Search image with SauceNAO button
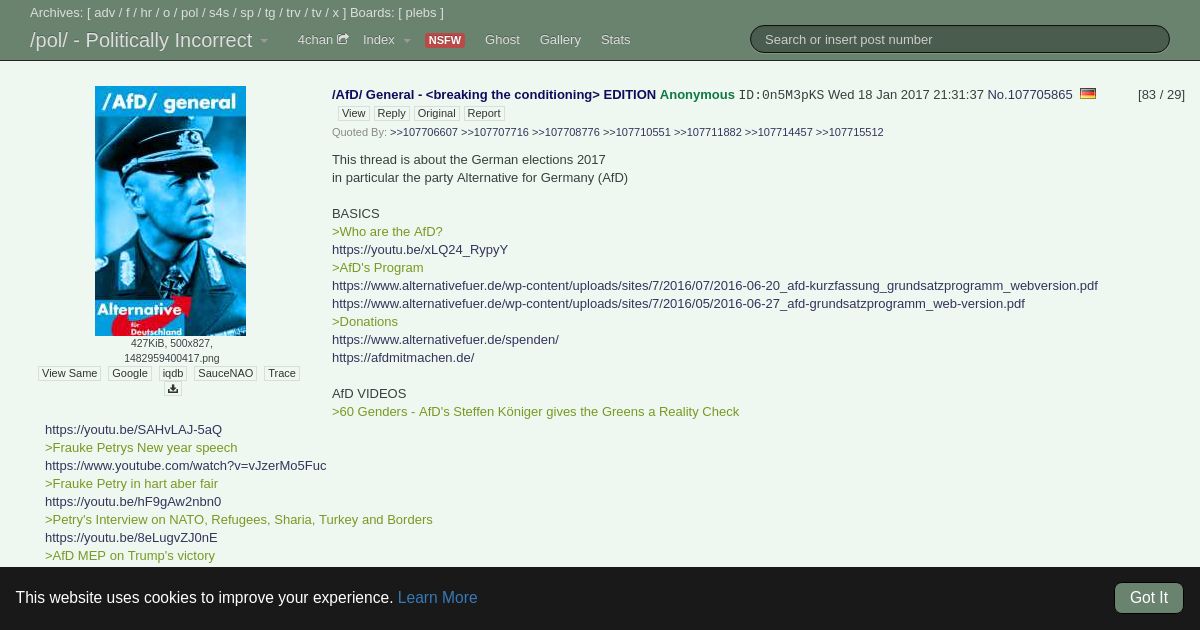Viewport: 1200px width, 630px height. coord(225,373)
